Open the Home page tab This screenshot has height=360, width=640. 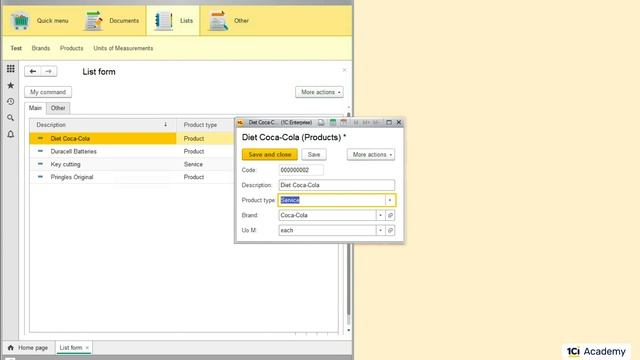pyautogui.click(x=28, y=348)
